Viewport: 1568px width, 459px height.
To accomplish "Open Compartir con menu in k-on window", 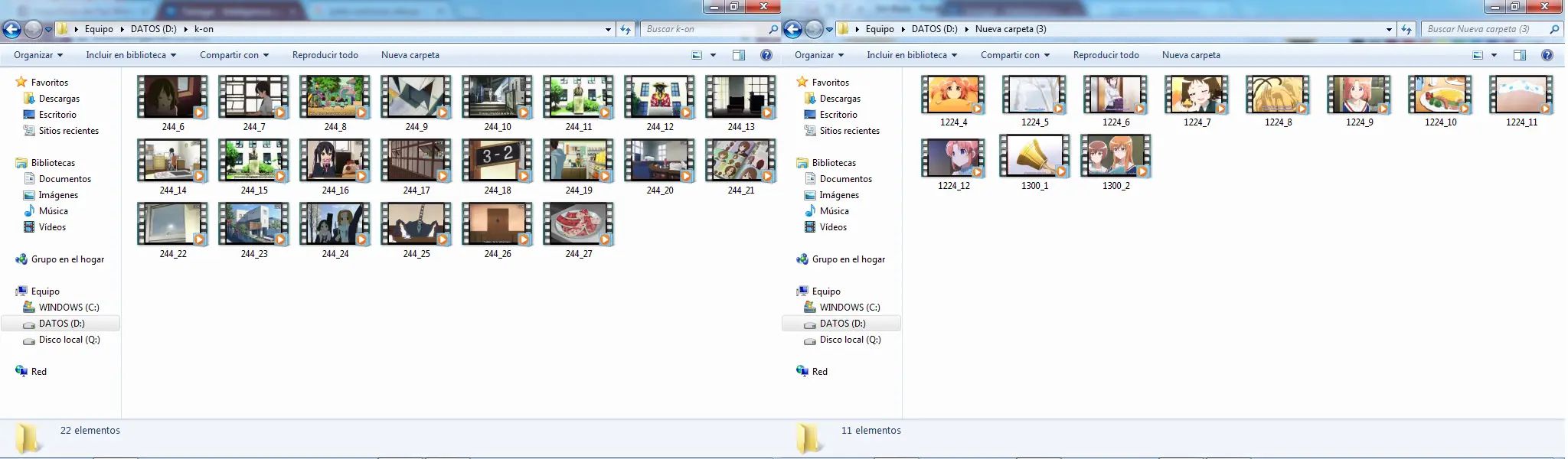I will point(234,55).
